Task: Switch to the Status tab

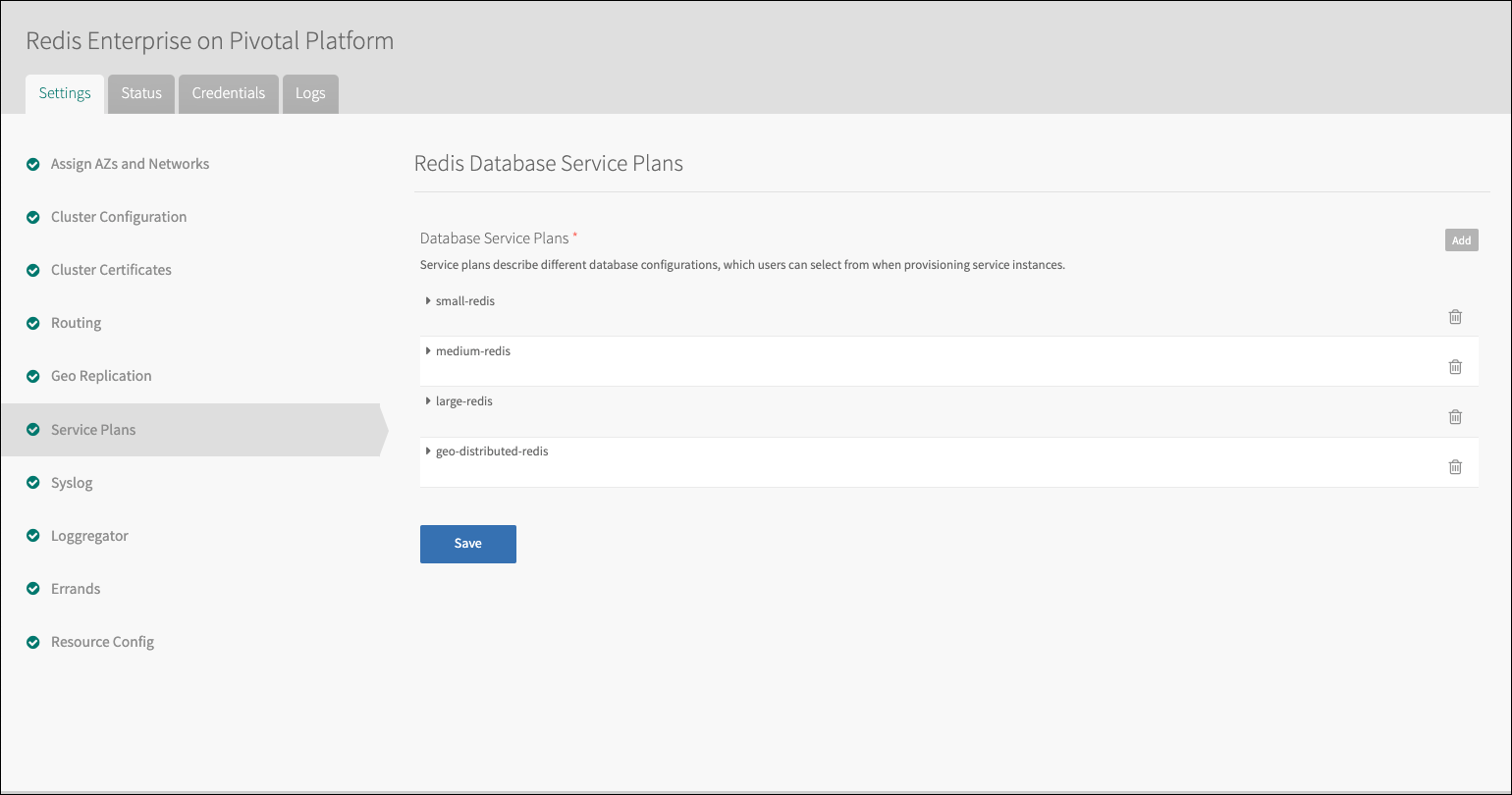Action: [141, 93]
